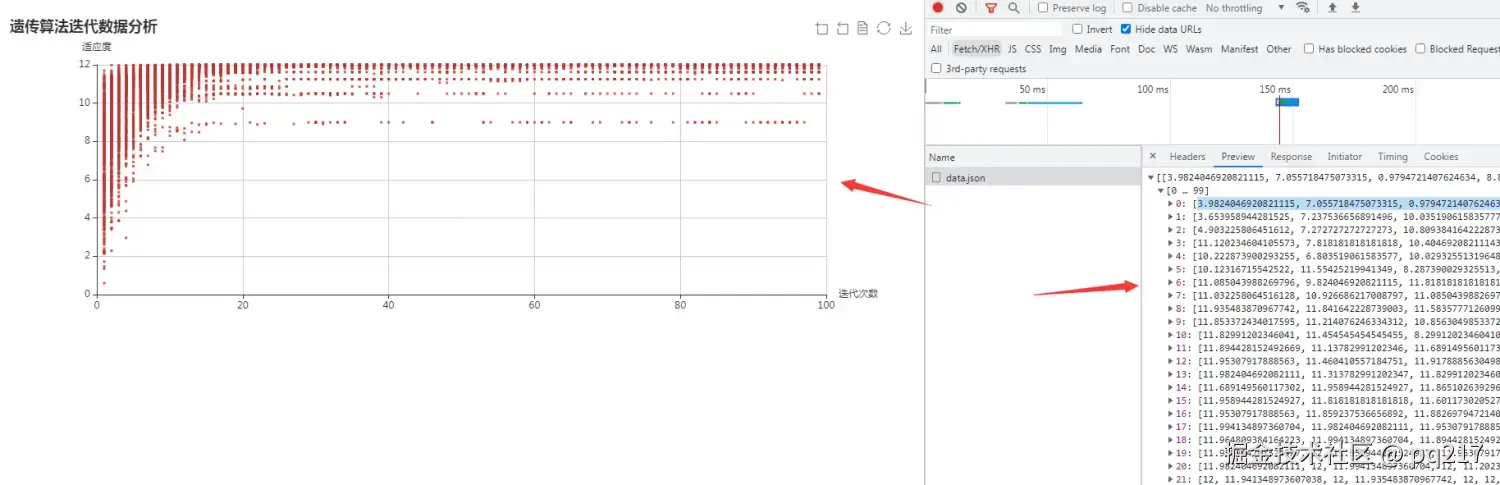Import HAR file with upload arrow
The width and height of the screenshot is (1500, 485).
coord(1332,7)
